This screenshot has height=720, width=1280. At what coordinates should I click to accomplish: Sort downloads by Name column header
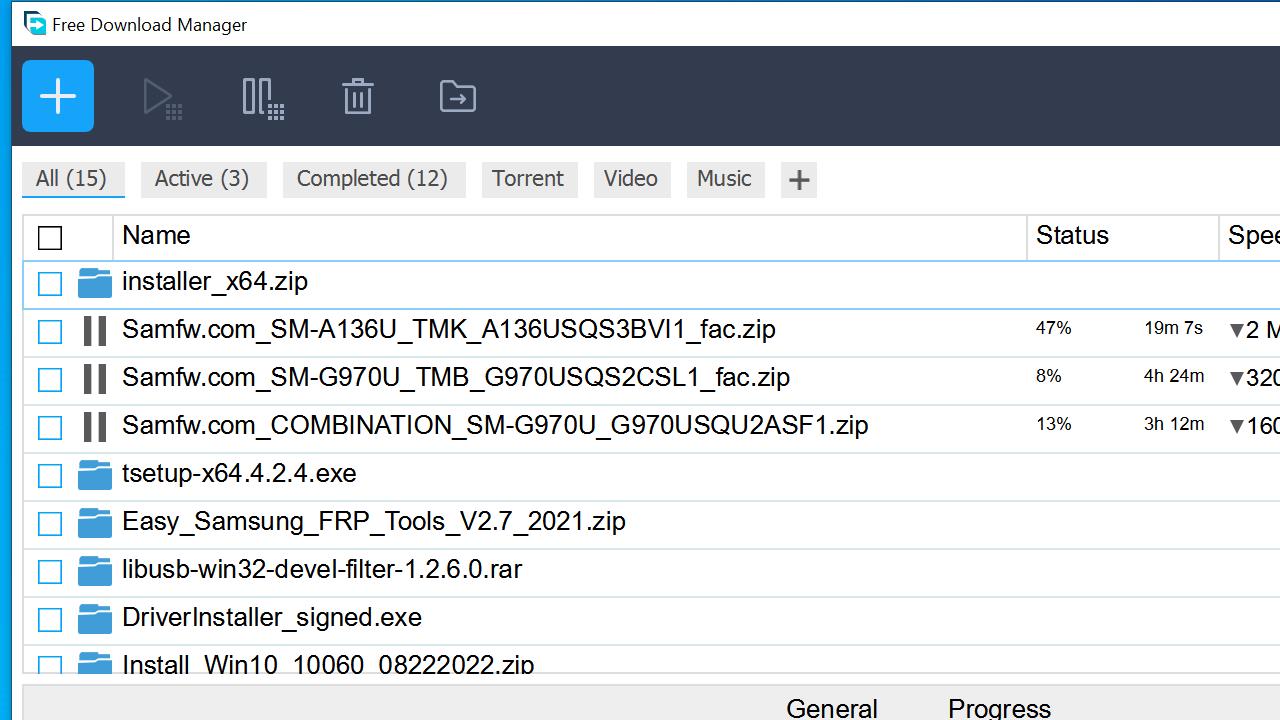click(x=156, y=236)
